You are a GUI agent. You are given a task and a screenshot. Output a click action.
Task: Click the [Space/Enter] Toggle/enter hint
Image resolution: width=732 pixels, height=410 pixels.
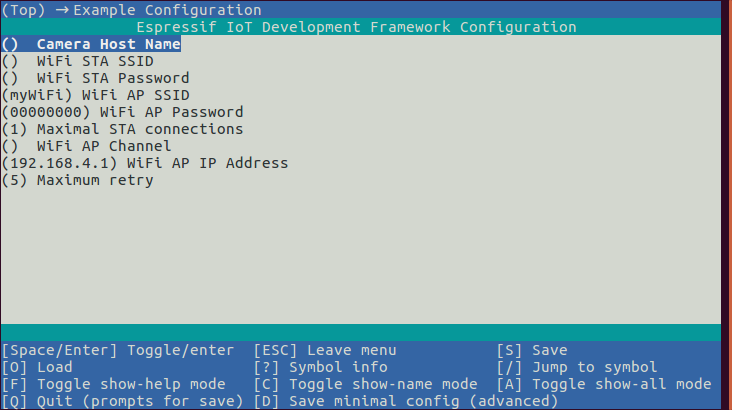[x=118, y=350]
